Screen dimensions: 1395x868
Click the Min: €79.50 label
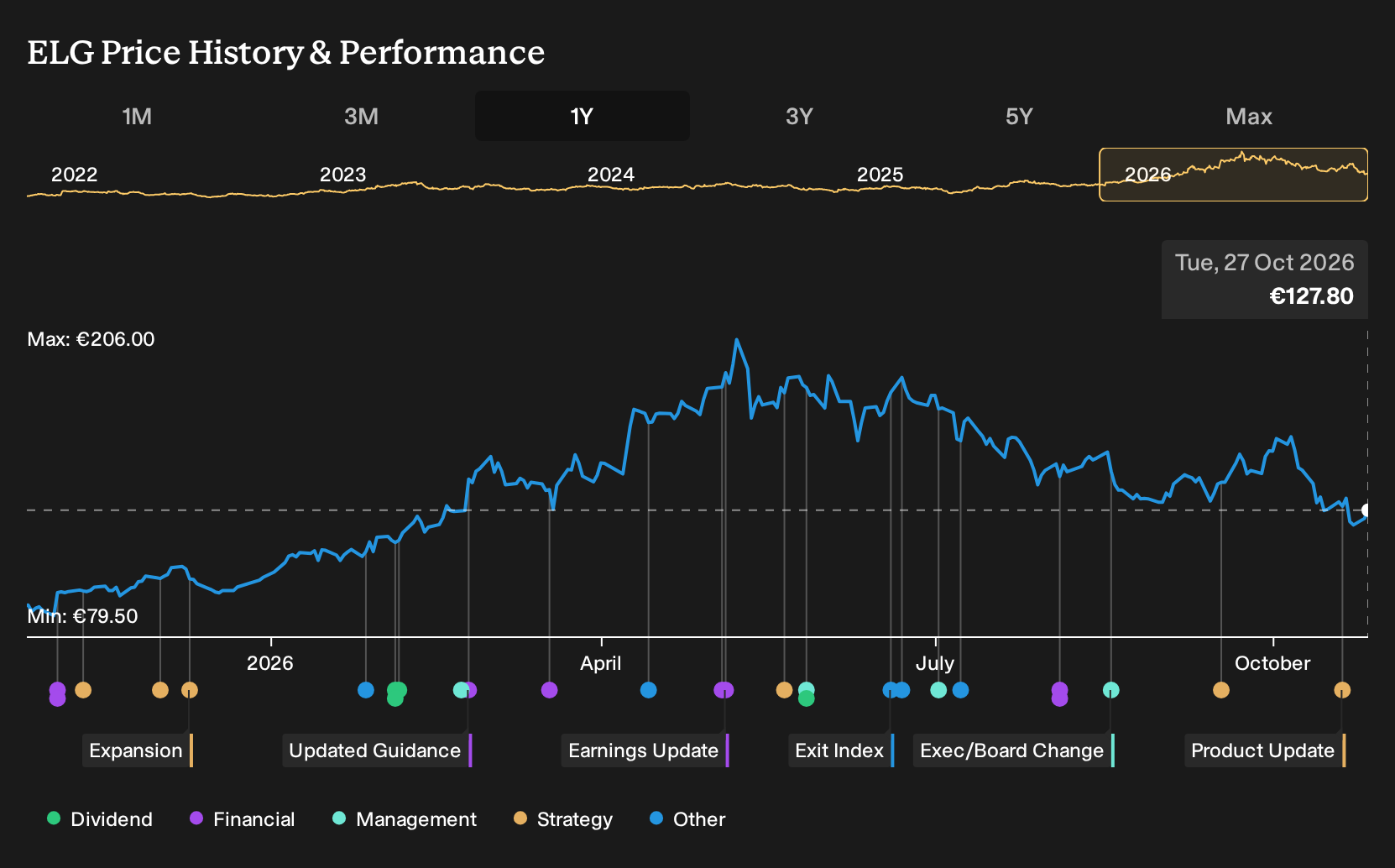pyautogui.click(x=82, y=616)
